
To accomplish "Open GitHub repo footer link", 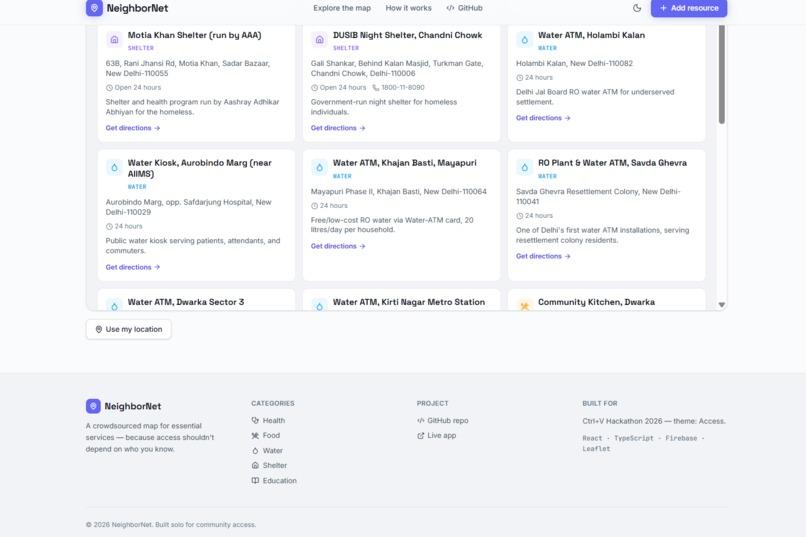I will (x=443, y=420).
